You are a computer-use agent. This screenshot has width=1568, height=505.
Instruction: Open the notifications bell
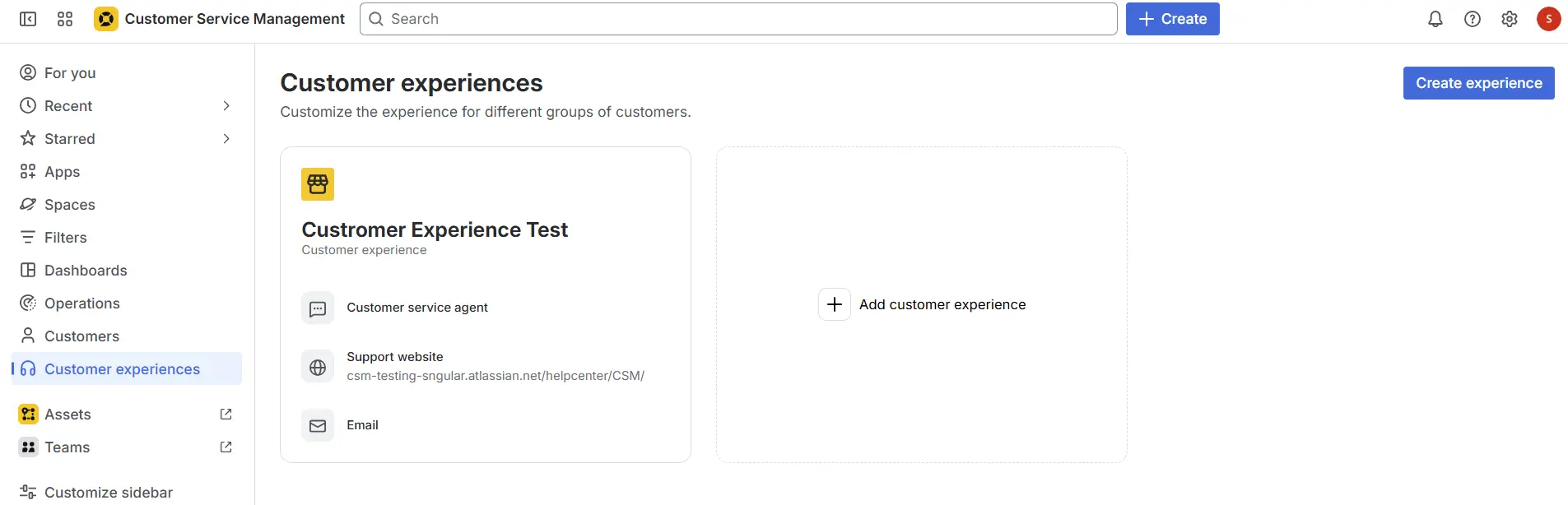pyautogui.click(x=1435, y=19)
